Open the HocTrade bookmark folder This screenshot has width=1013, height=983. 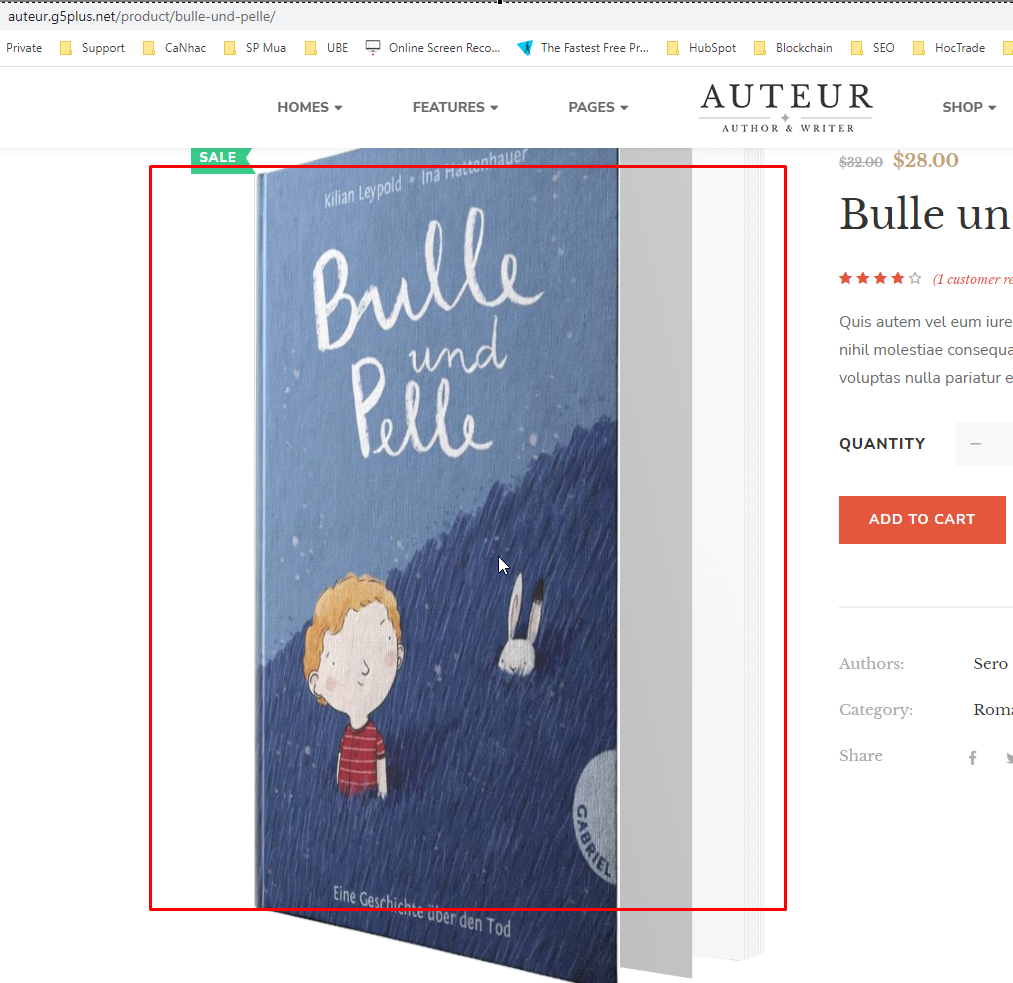[948, 48]
